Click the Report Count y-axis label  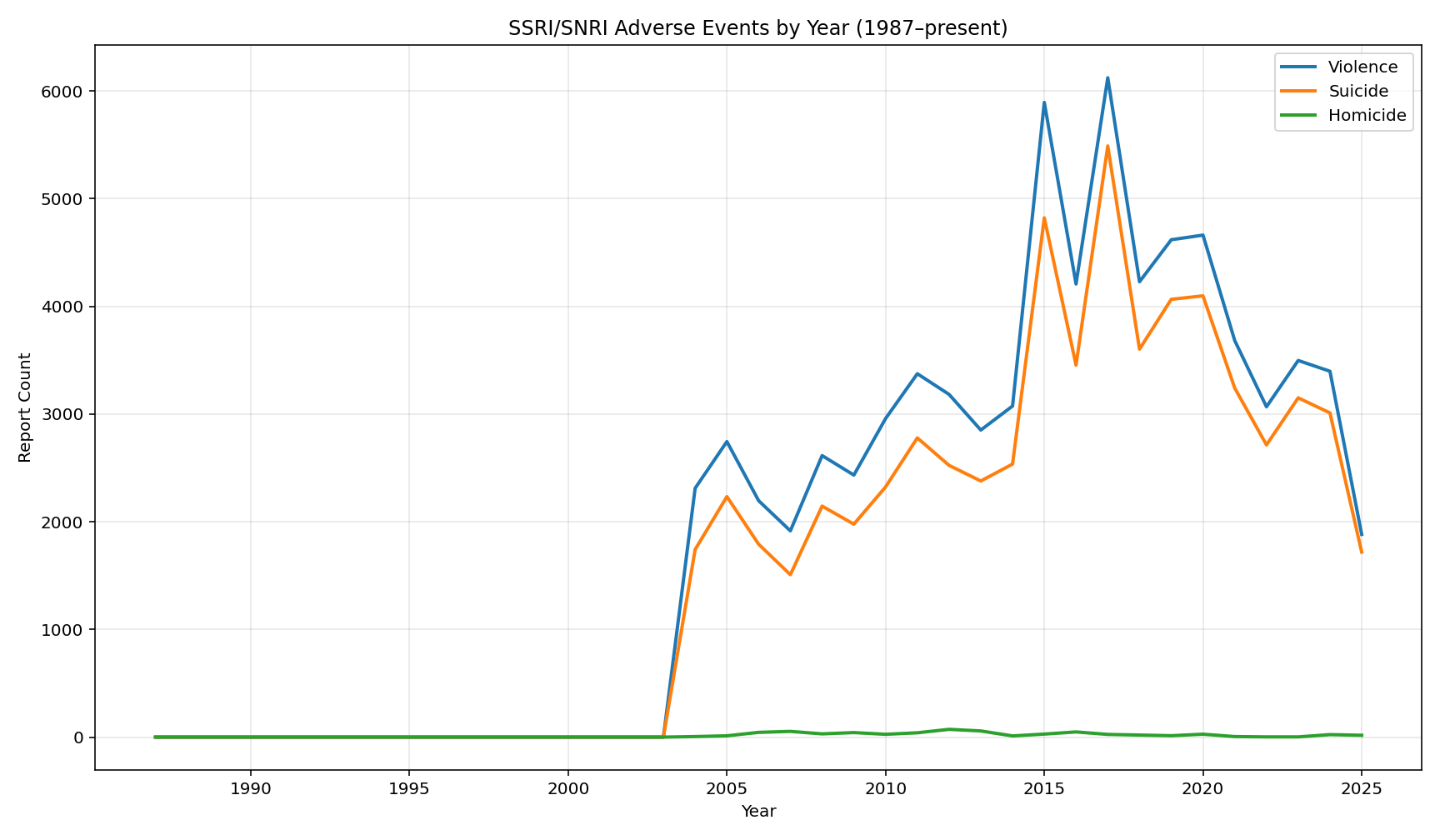click(x=25, y=407)
